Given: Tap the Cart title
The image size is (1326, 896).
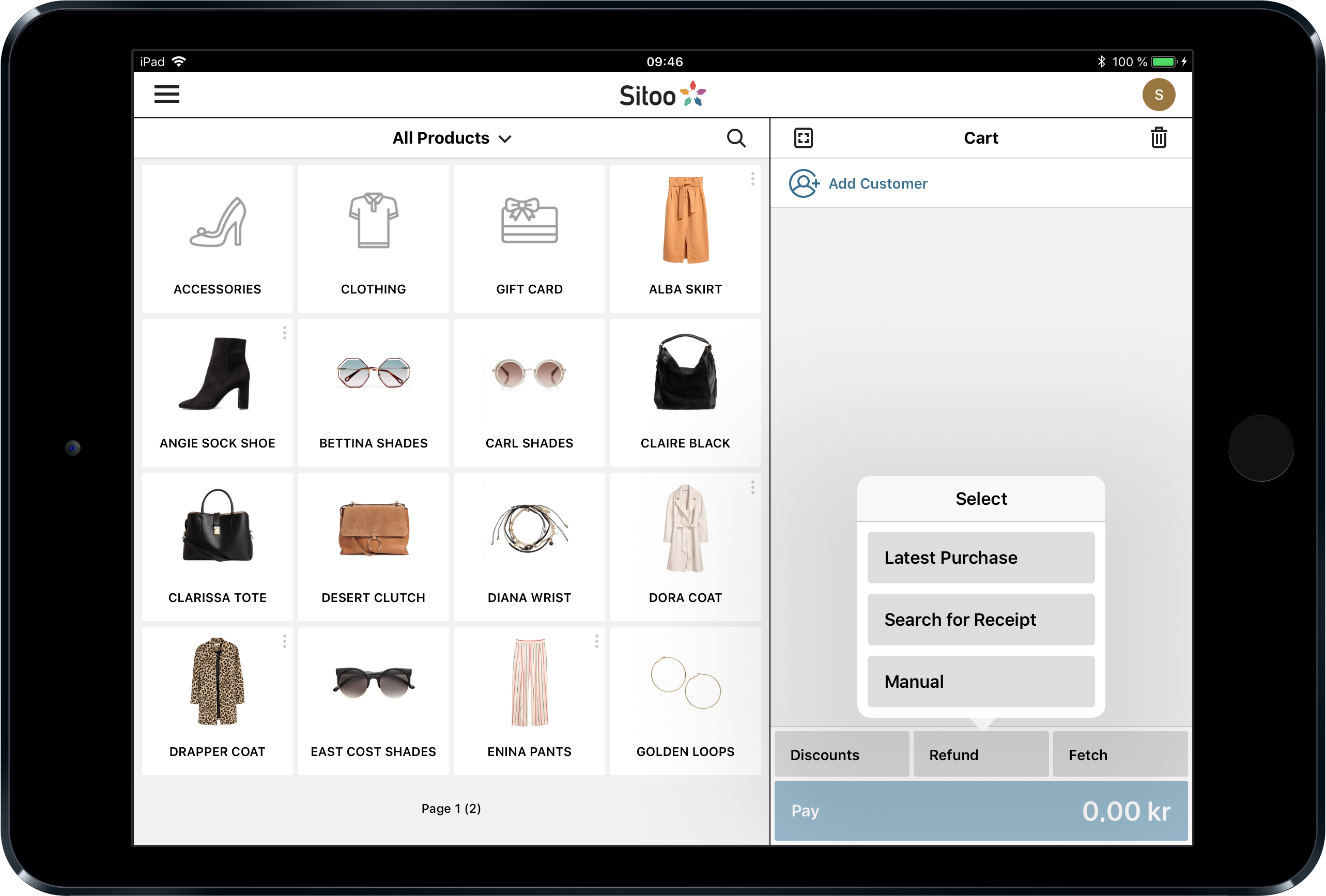Looking at the screenshot, I should pos(981,138).
